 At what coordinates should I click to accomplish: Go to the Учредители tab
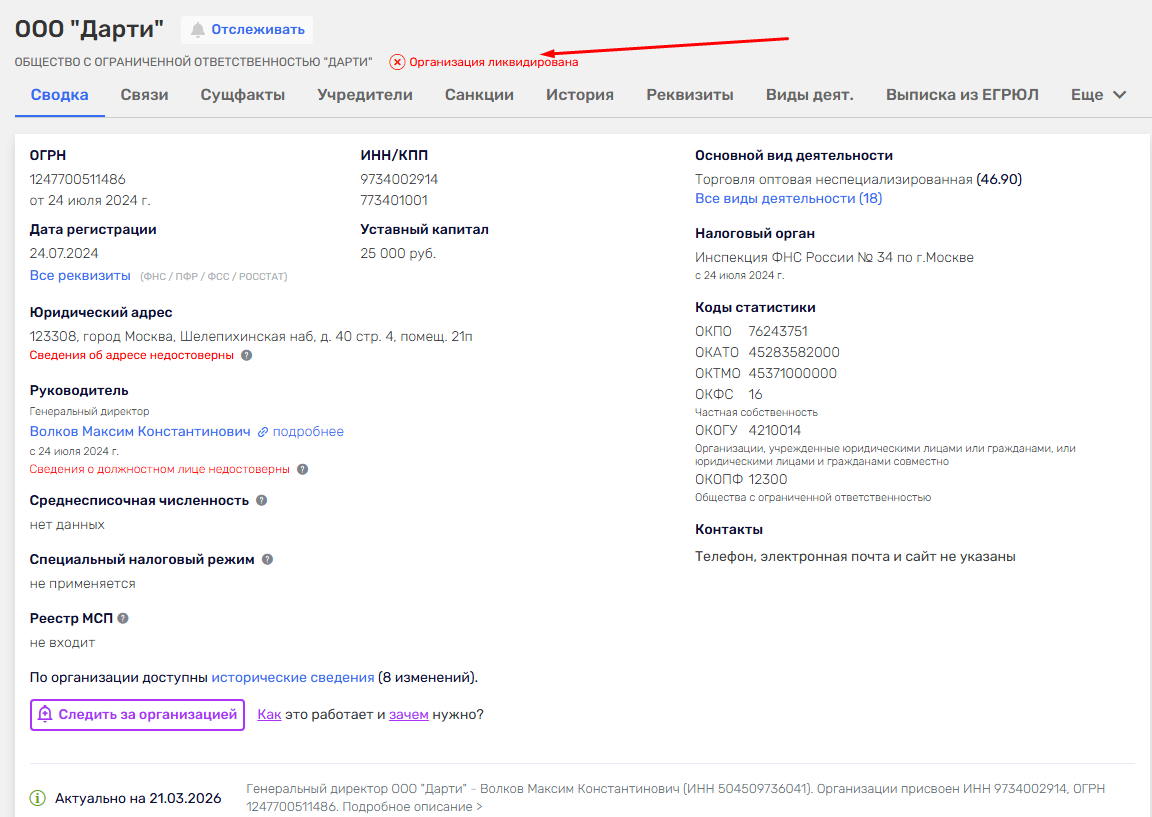click(365, 95)
